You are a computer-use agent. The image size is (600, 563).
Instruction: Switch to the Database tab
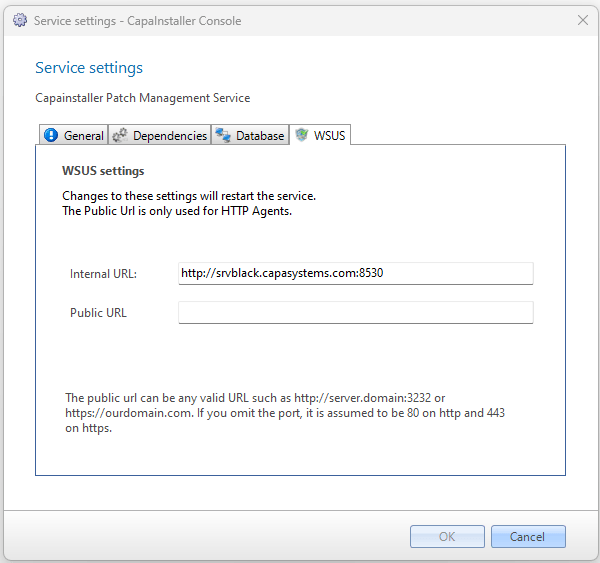250,135
